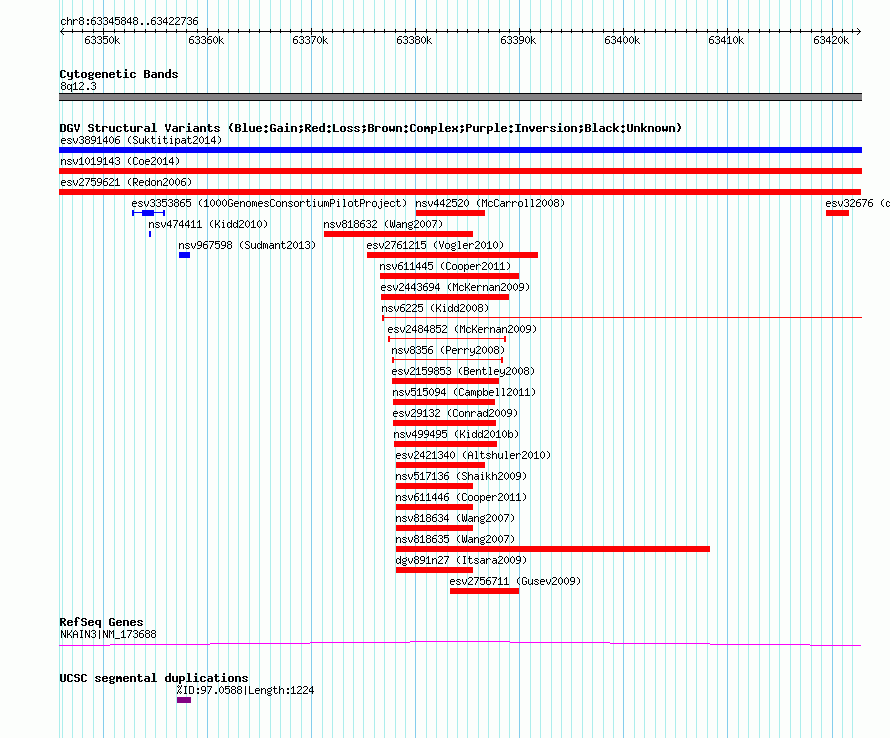Click the 63410k ruler label
Viewport: 890px width, 738px height.
tap(726, 40)
